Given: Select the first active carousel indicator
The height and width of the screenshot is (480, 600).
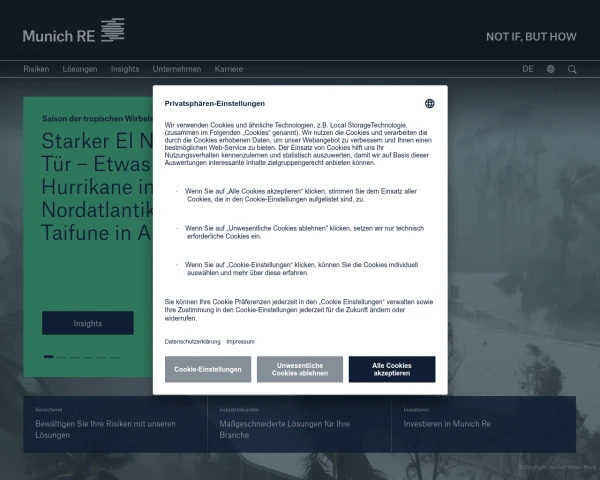Looking at the screenshot, I should click(x=49, y=357).
